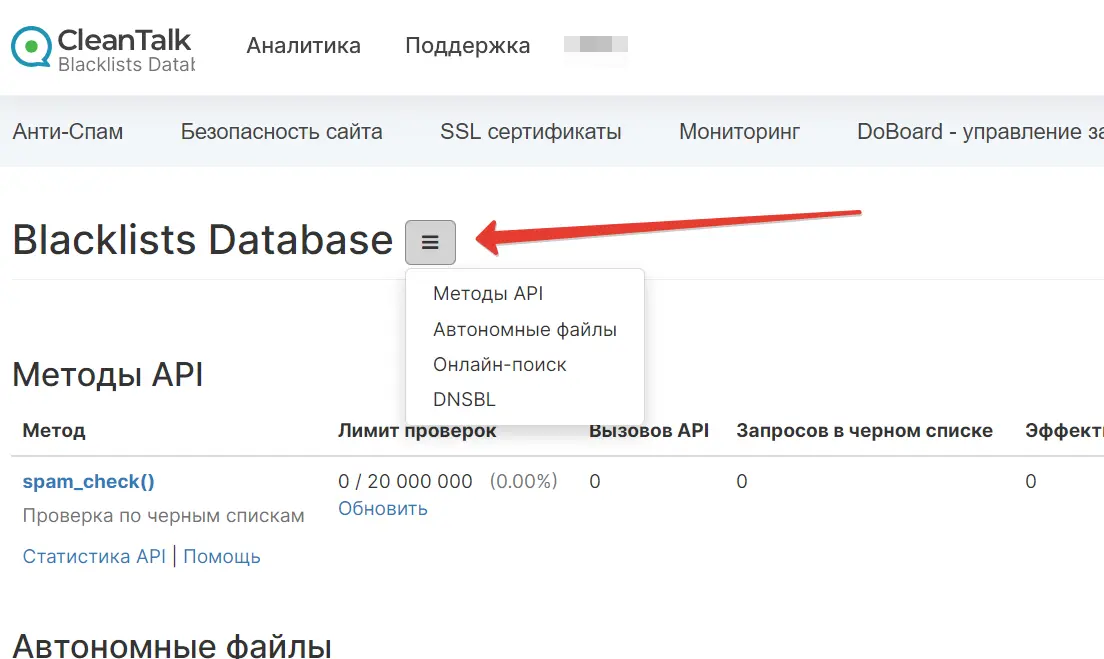Click the Blacklists Database page title

click(203, 240)
